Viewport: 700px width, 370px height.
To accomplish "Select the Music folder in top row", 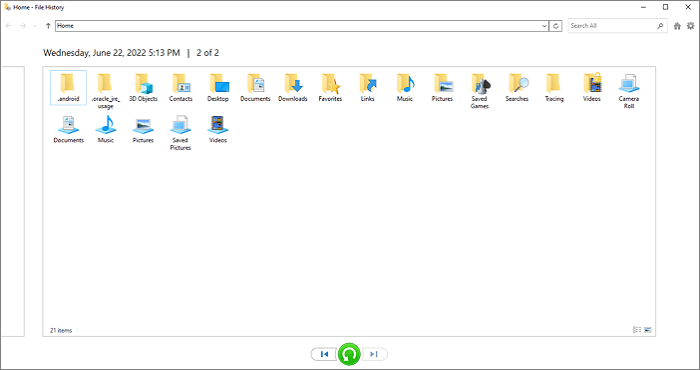I will pos(405,87).
